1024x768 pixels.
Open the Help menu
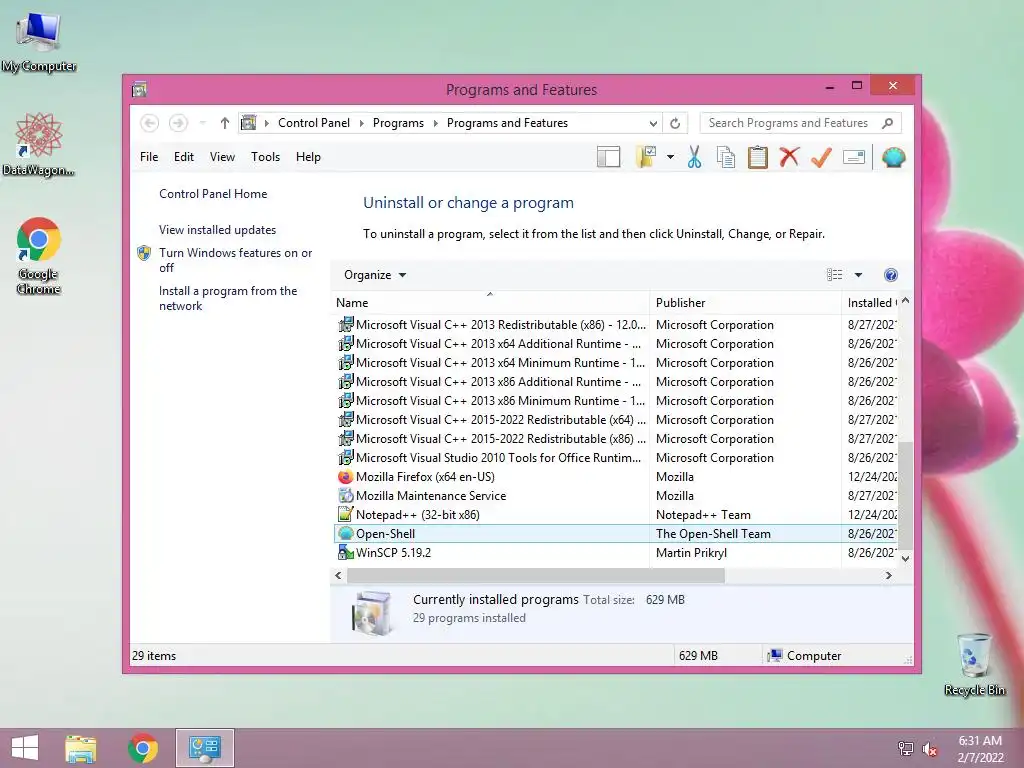[308, 157]
